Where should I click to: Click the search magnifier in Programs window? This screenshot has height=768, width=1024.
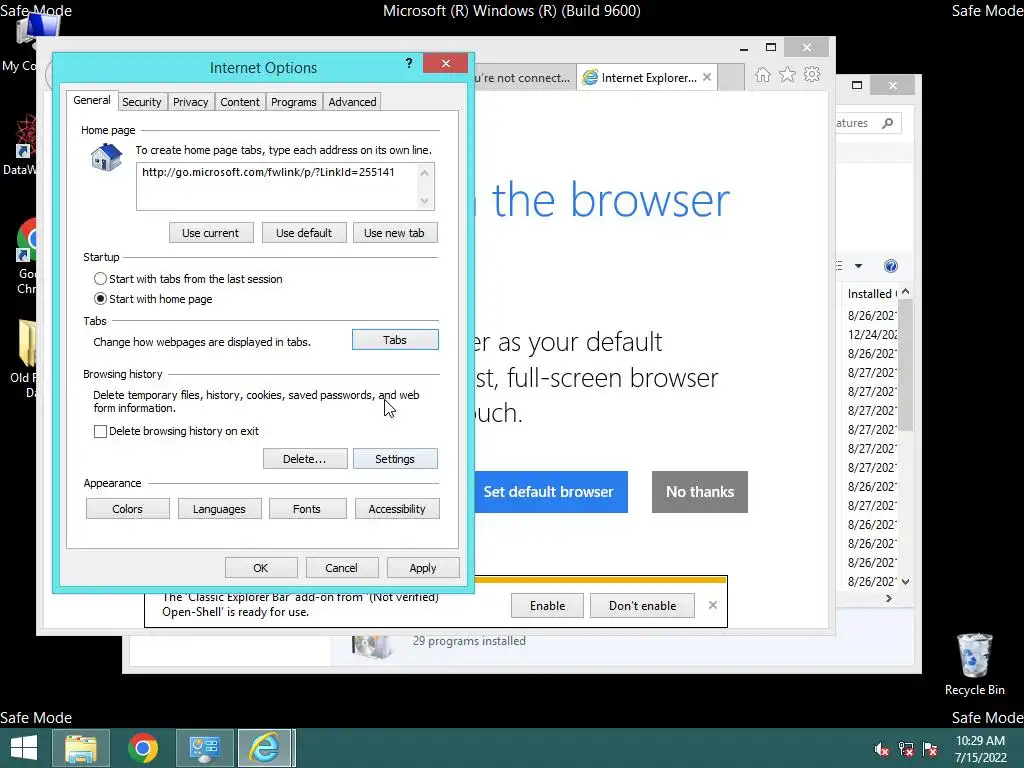888,123
